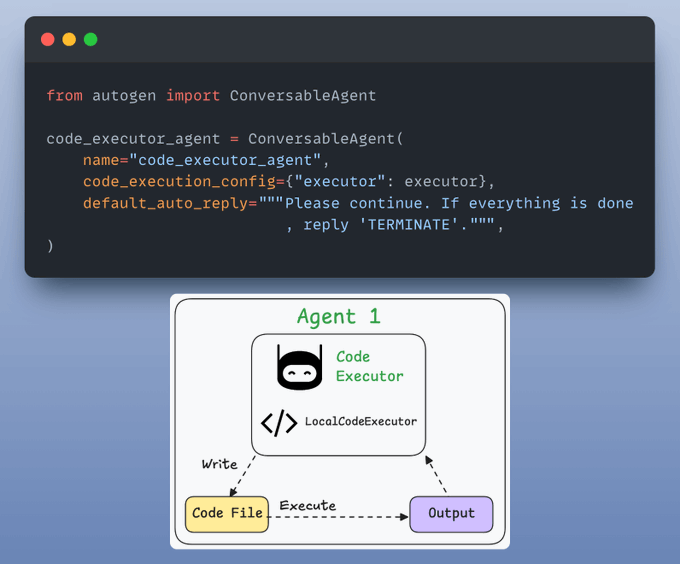Click the name parameter keyword
Image resolution: width=680 pixels, height=564 pixels.
pyautogui.click(x=101, y=160)
